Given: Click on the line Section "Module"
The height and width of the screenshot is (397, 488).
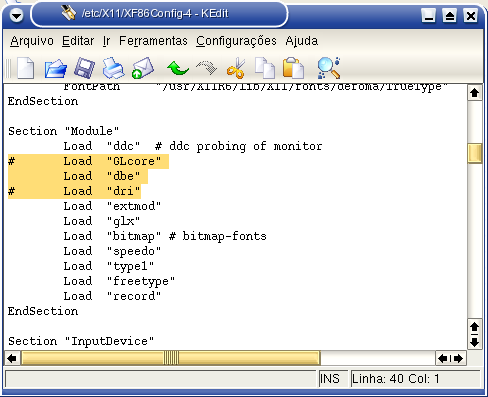Looking at the screenshot, I should pos(63,131).
